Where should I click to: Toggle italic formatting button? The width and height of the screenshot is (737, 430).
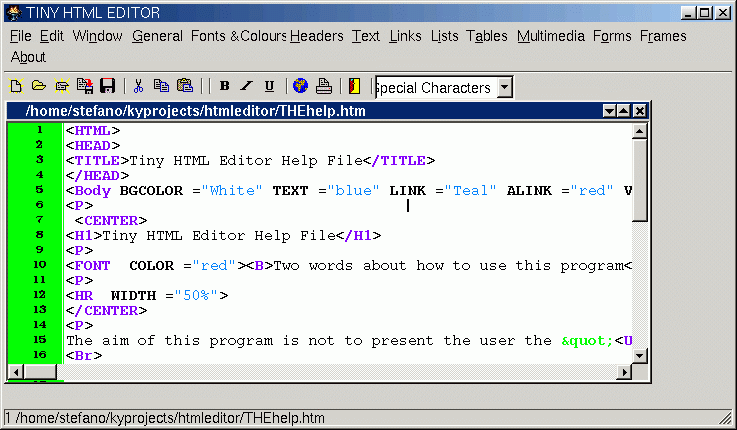[x=248, y=87]
